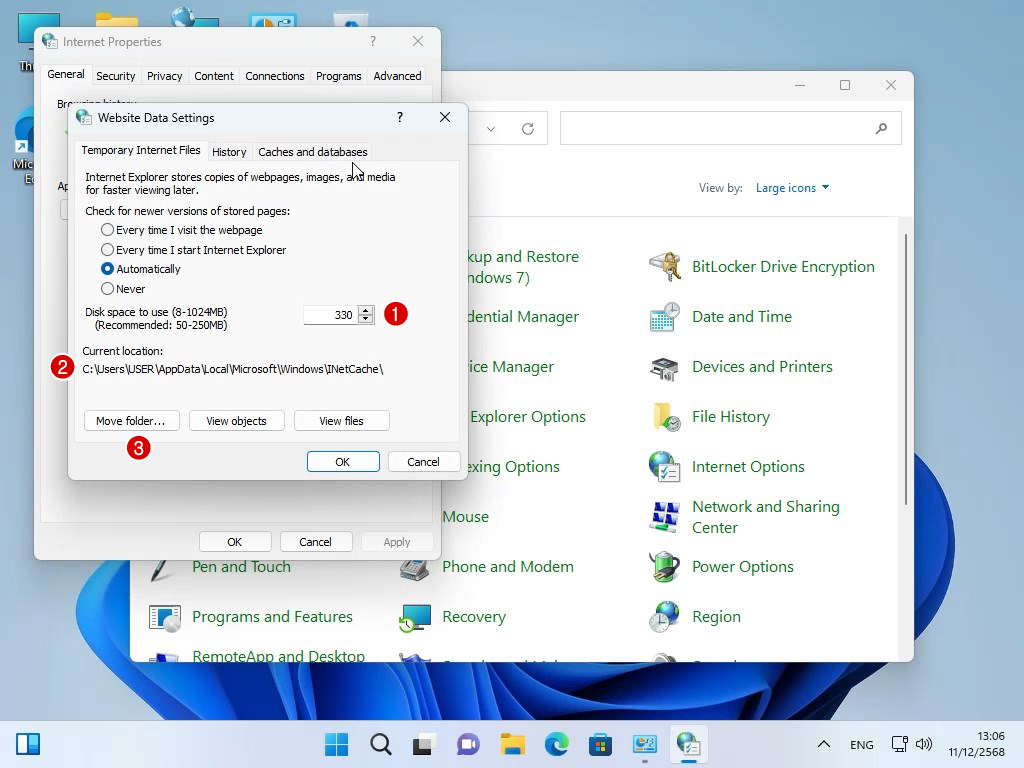This screenshot has width=1024, height=768.
Task: Open the File History icon
Action: (665, 417)
